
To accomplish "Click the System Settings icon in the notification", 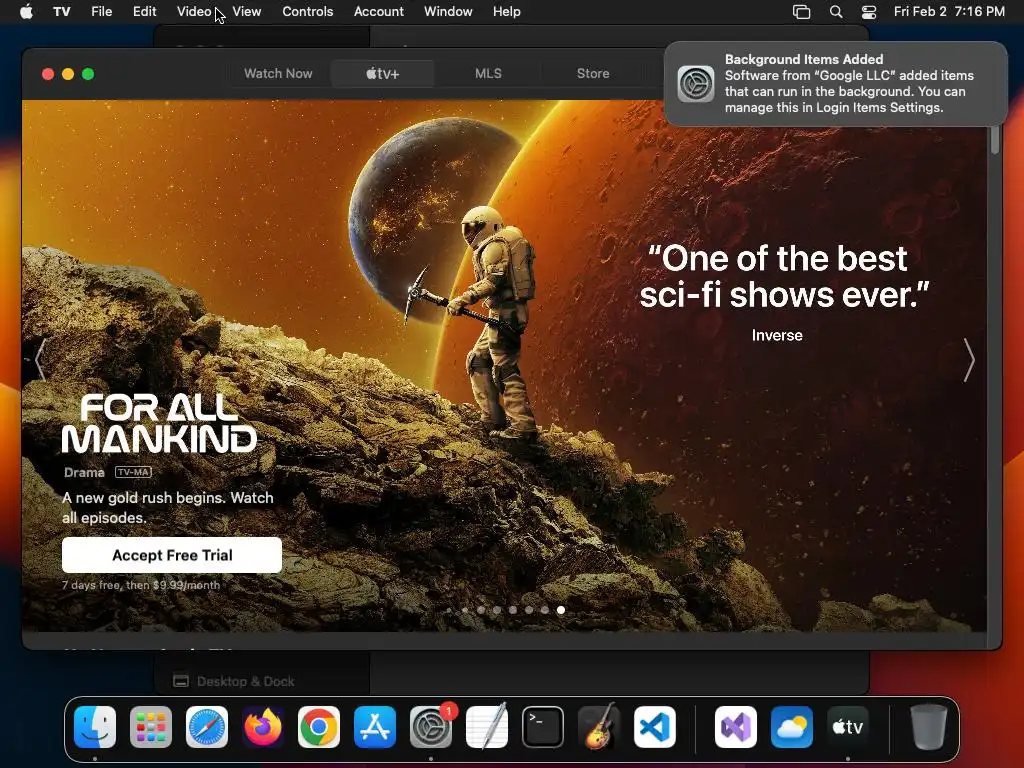I will pos(696,84).
